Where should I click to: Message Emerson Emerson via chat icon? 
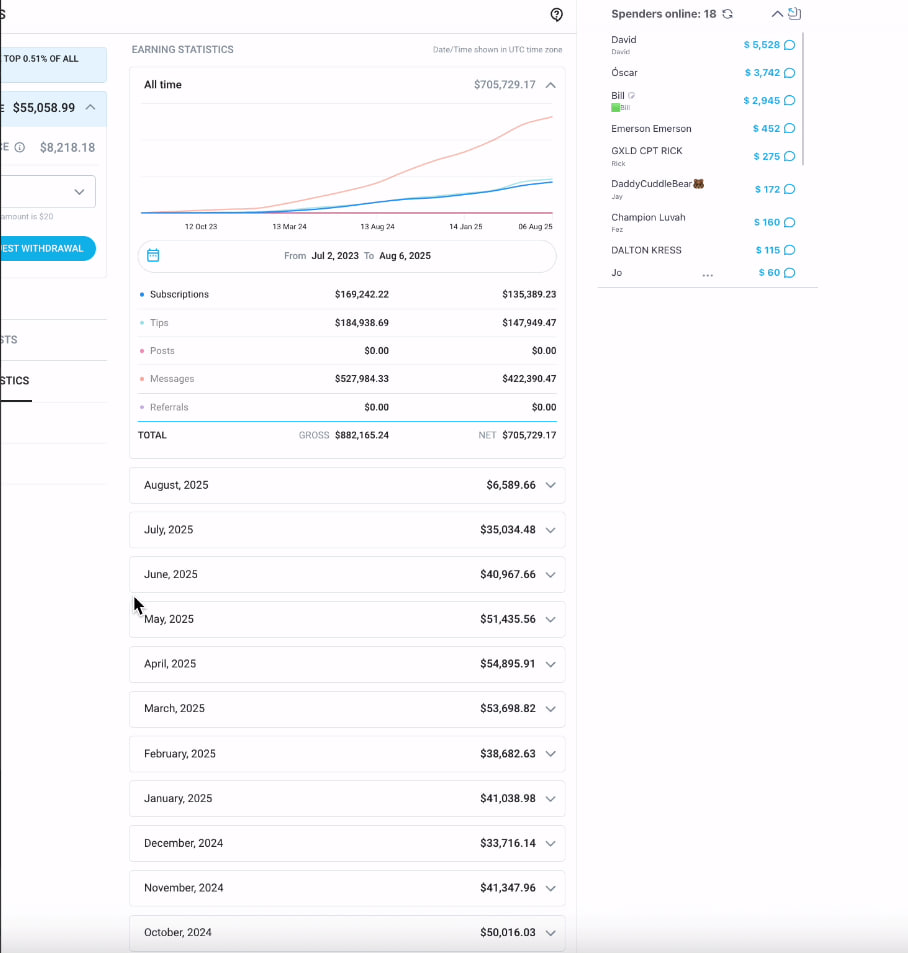789,129
